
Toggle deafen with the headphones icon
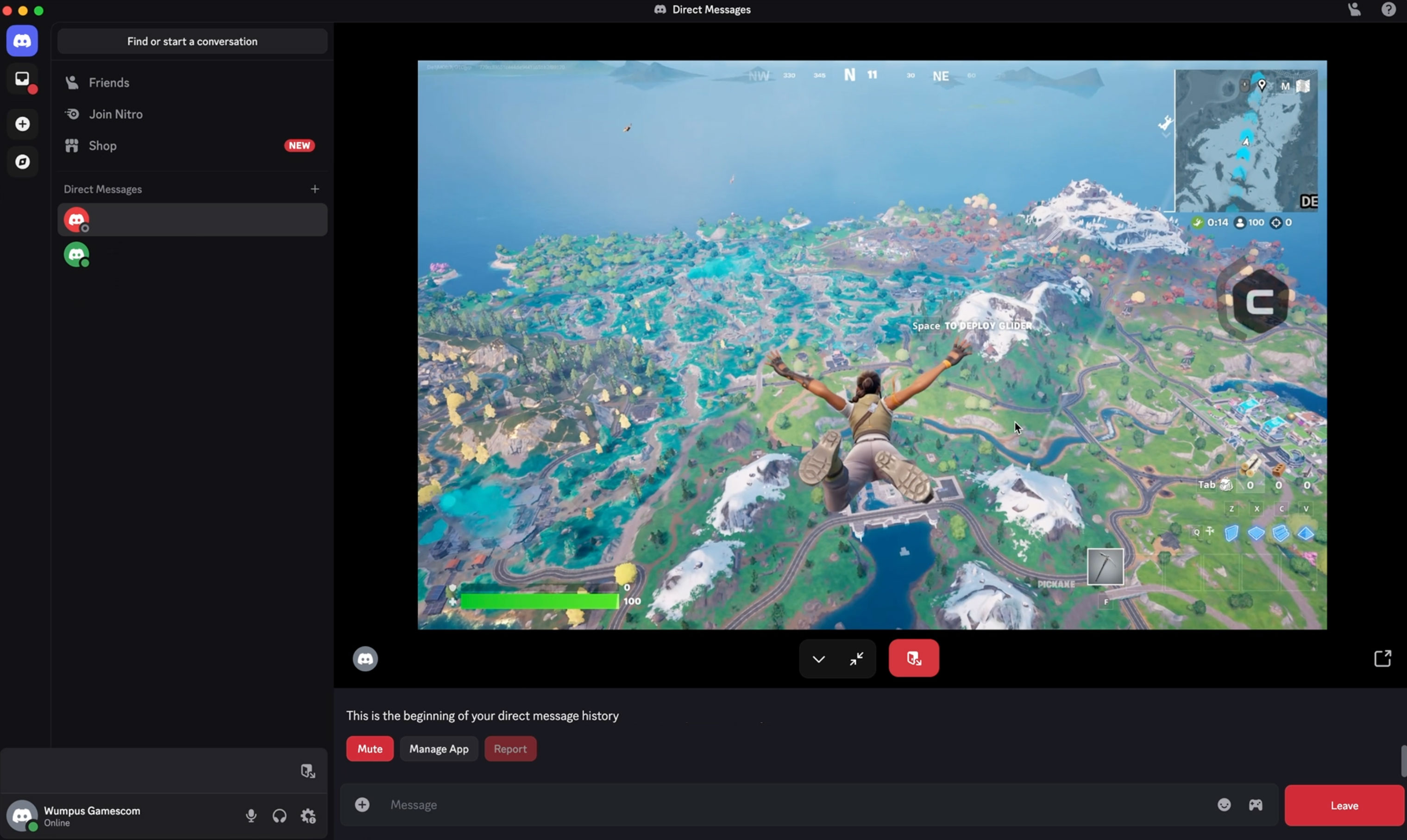point(280,815)
